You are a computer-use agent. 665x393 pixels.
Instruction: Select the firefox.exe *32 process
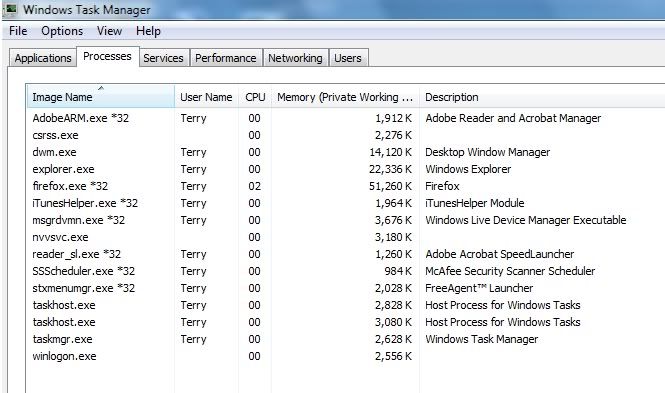[x=70, y=186]
